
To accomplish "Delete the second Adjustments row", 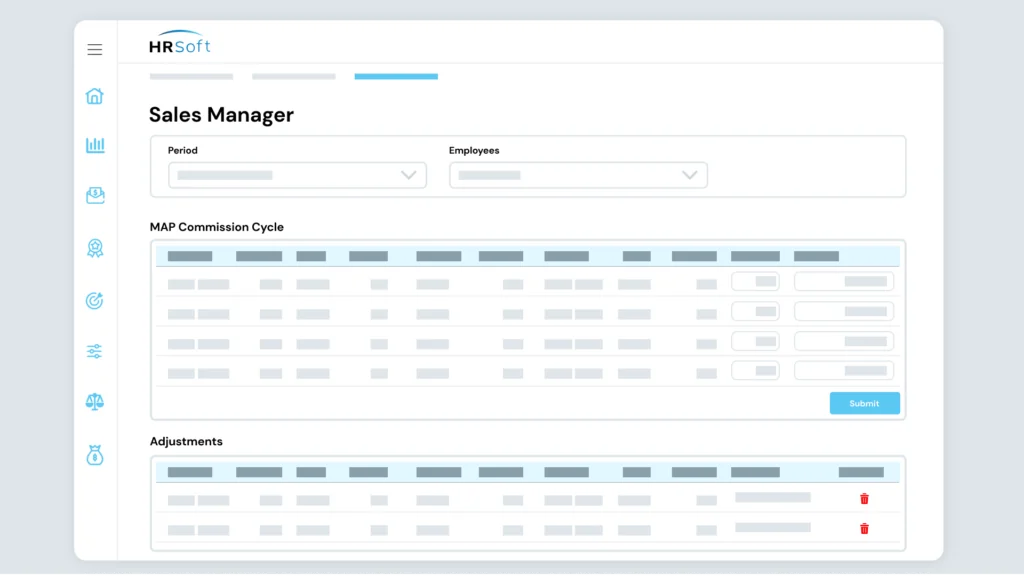I will (x=864, y=529).
